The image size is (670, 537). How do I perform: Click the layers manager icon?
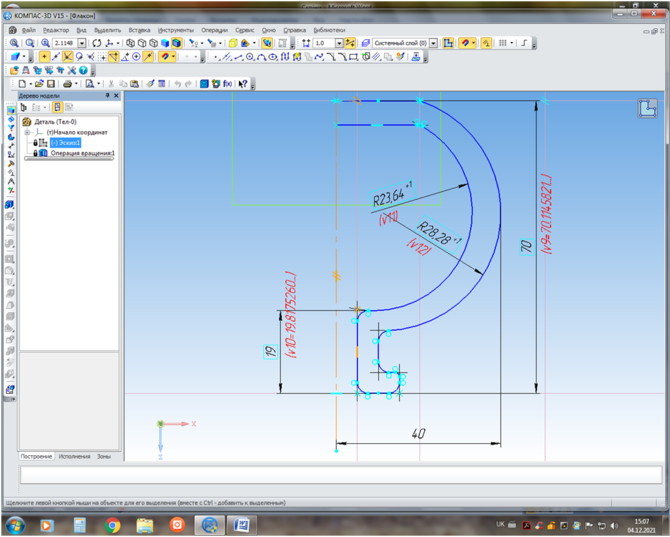[366, 43]
